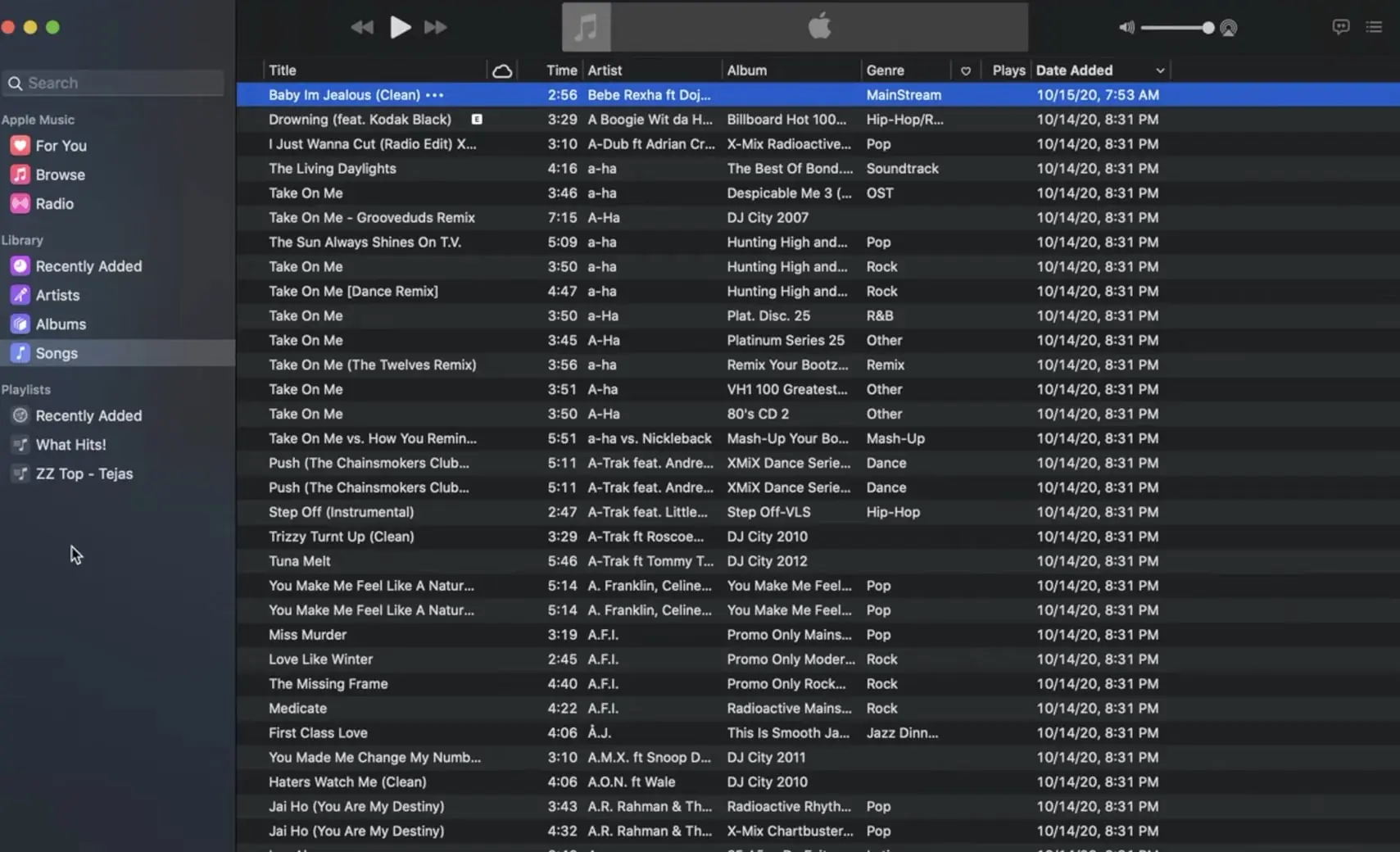Click the Radio icon in sidebar
The width and height of the screenshot is (1400, 852).
tap(20, 204)
